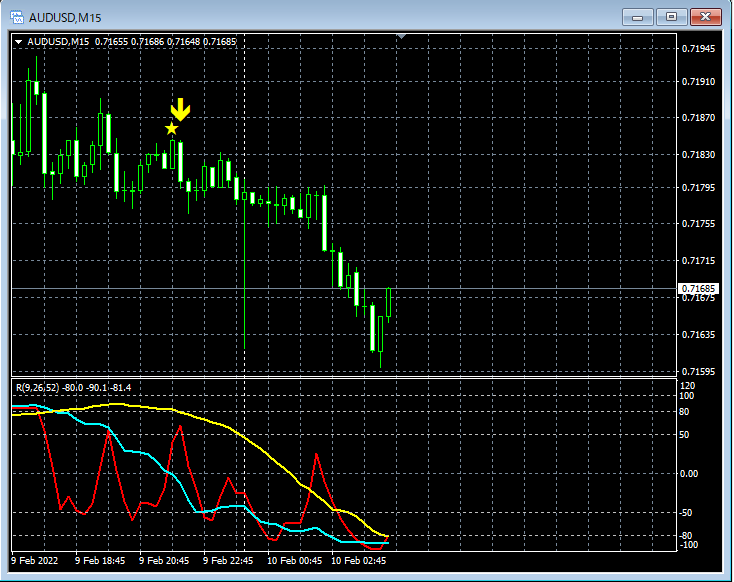Click price scale value 0.71910
The width and height of the screenshot is (734, 582).
[698, 82]
